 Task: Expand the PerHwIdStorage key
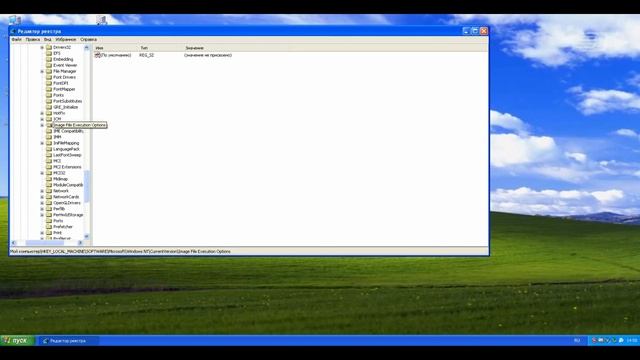pos(42,215)
